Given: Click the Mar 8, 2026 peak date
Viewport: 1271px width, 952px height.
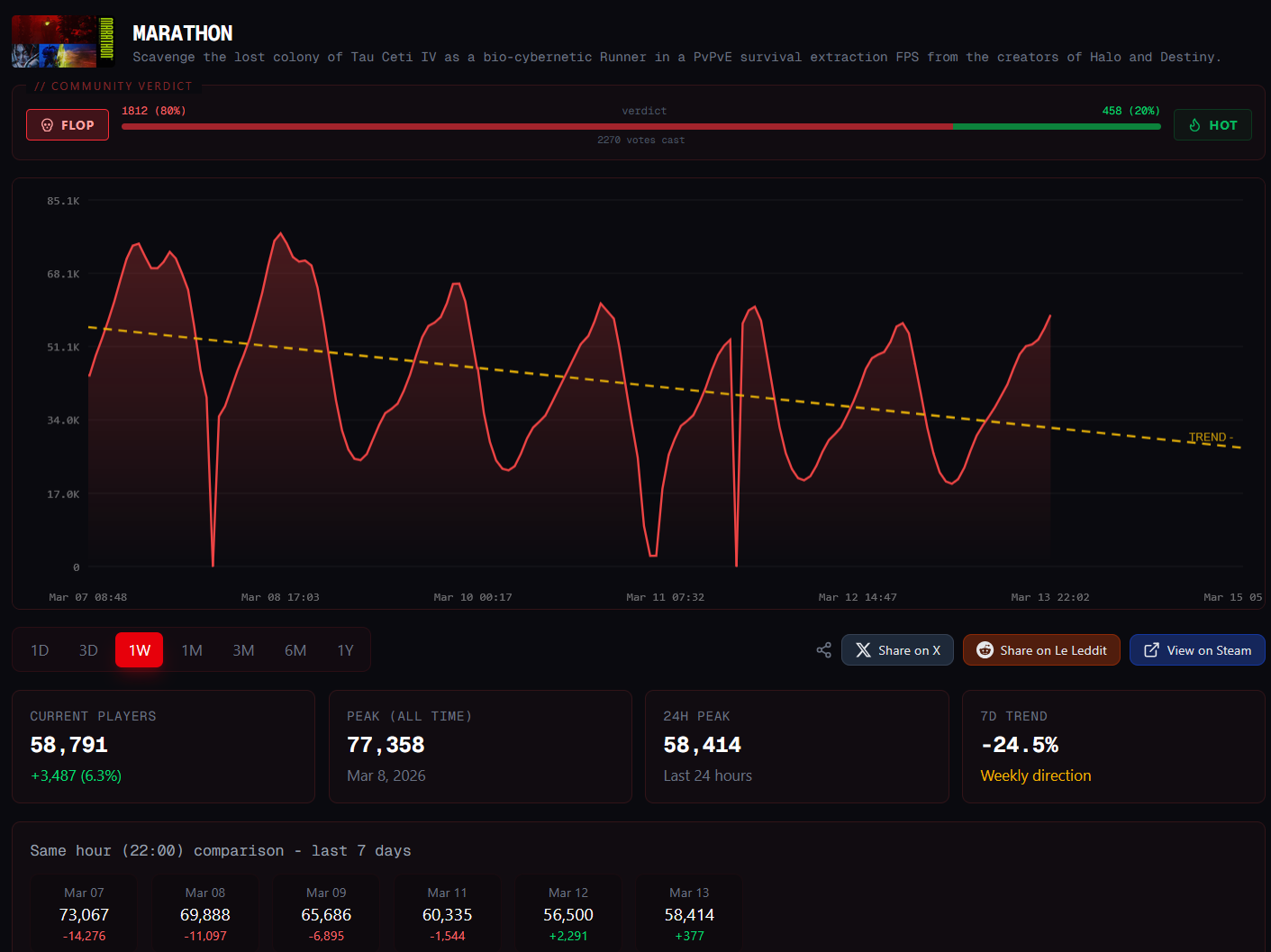Looking at the screenshot, I should point(386,775).
